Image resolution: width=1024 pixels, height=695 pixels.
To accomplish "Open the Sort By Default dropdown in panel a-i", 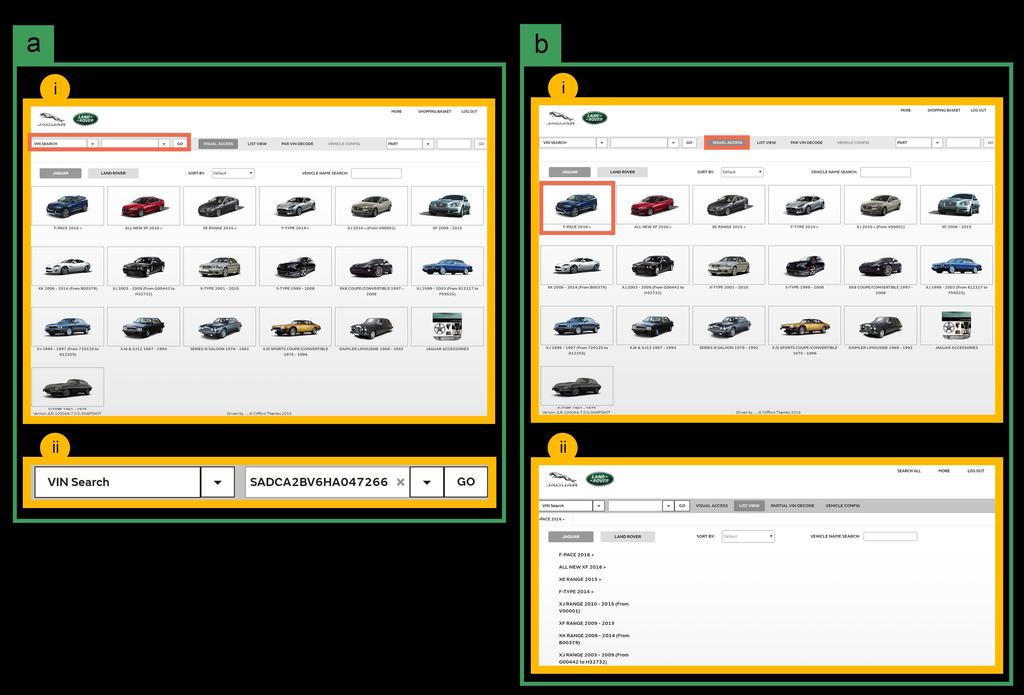I will click(232, 173).
